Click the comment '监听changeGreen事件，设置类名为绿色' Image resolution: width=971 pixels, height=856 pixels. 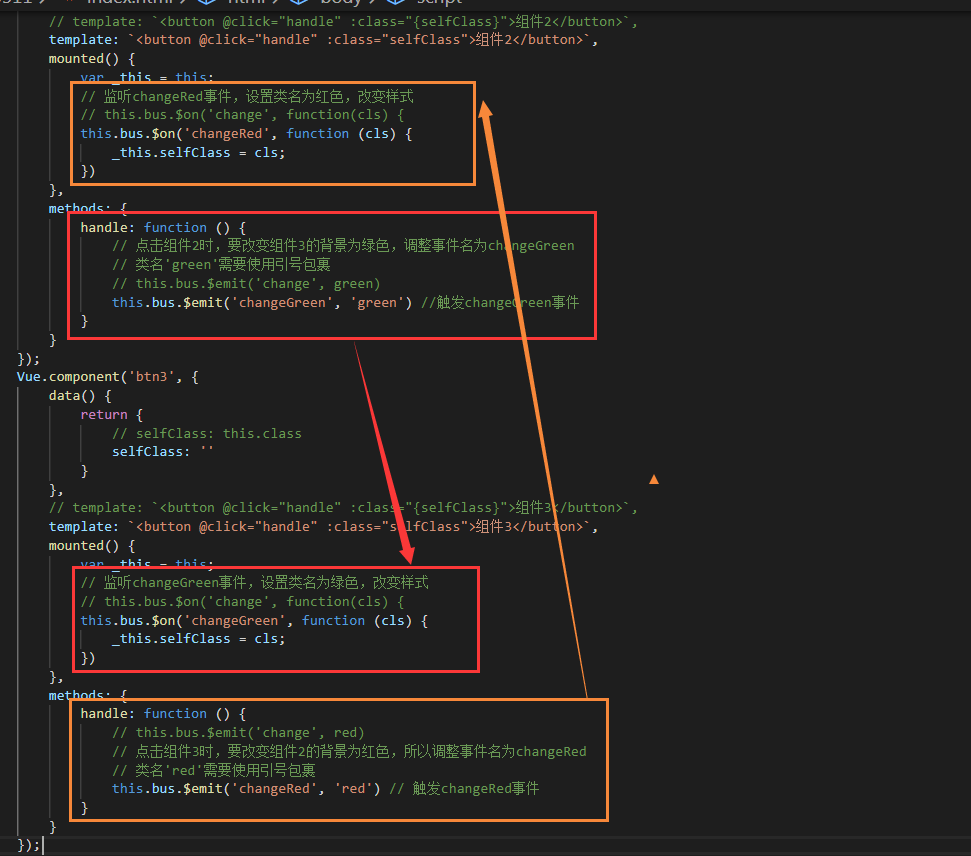pyautogui.click(x=255, y=583)
